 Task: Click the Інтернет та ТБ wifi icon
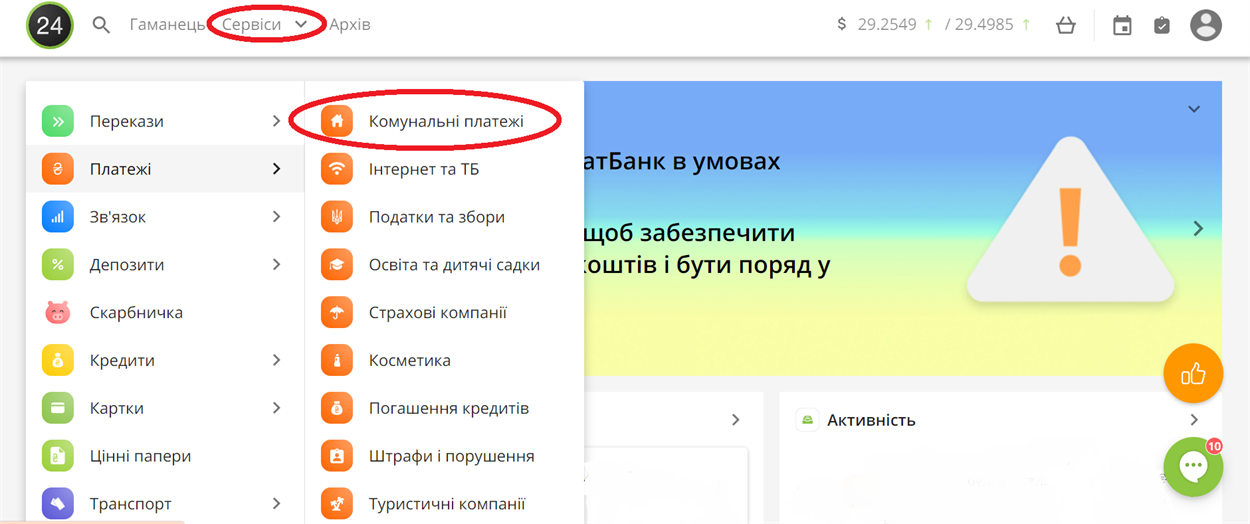click(x=337, y=169)
